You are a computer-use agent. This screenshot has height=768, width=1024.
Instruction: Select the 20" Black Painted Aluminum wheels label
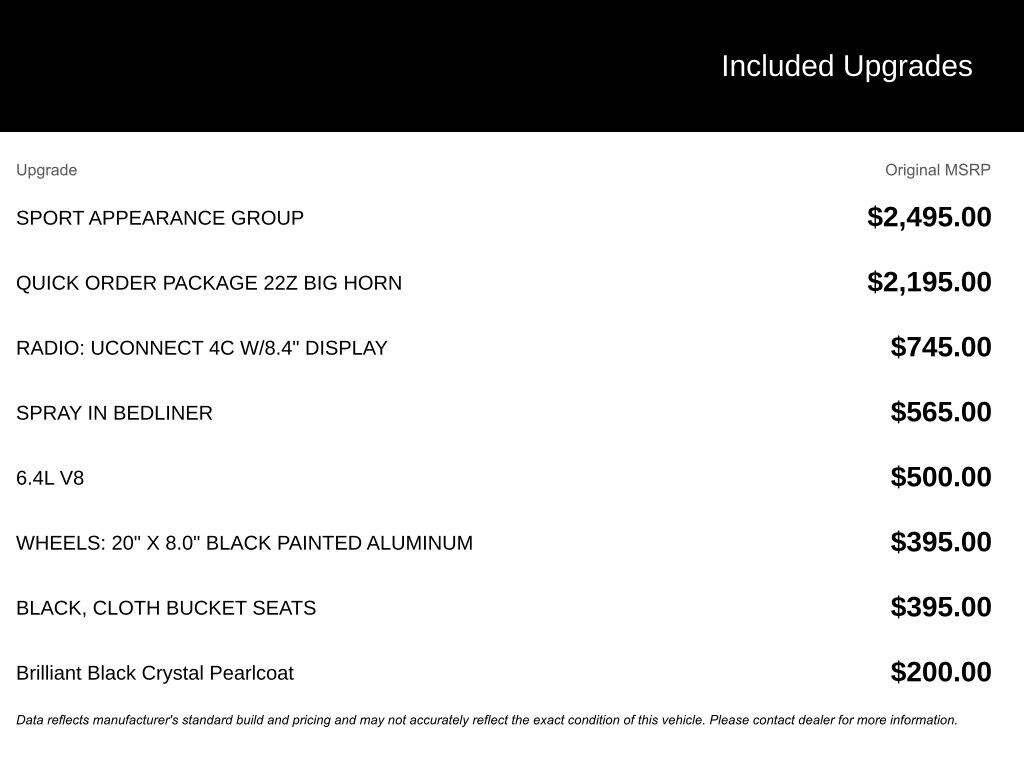point(244,543)
